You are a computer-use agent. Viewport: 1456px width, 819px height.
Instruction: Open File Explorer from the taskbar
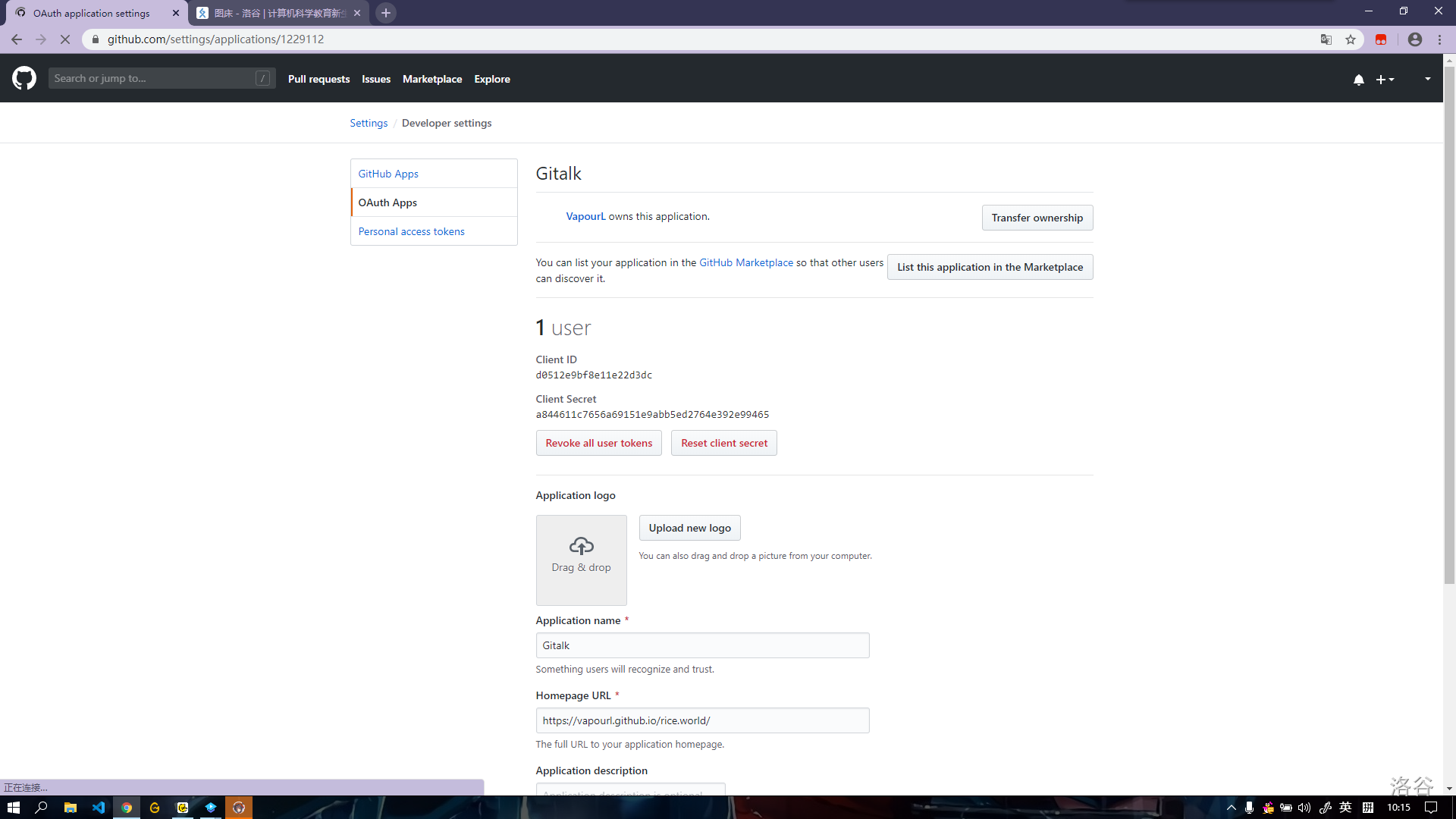pyautogui.click(x=70, y=808)
